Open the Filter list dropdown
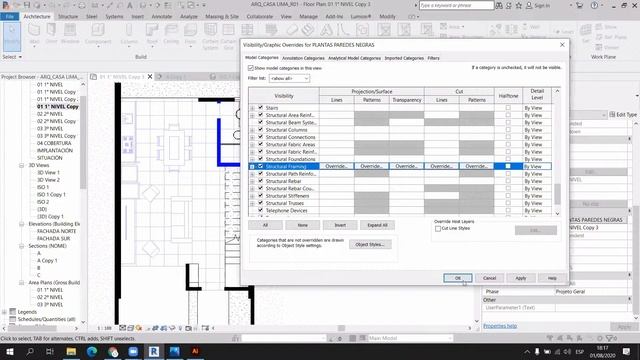The image size is (640, 360). (289, 78)
